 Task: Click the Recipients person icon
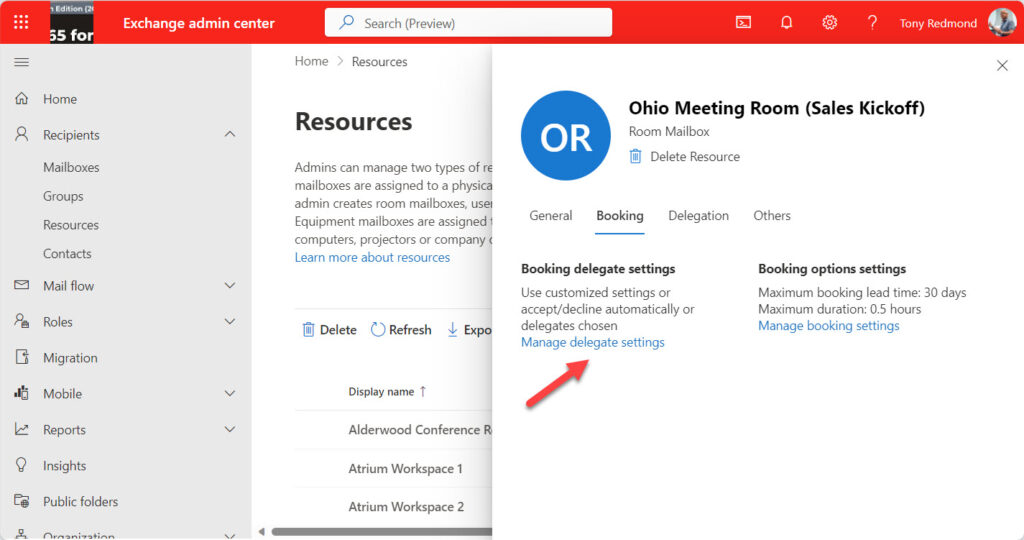click(x=22, y=134)
